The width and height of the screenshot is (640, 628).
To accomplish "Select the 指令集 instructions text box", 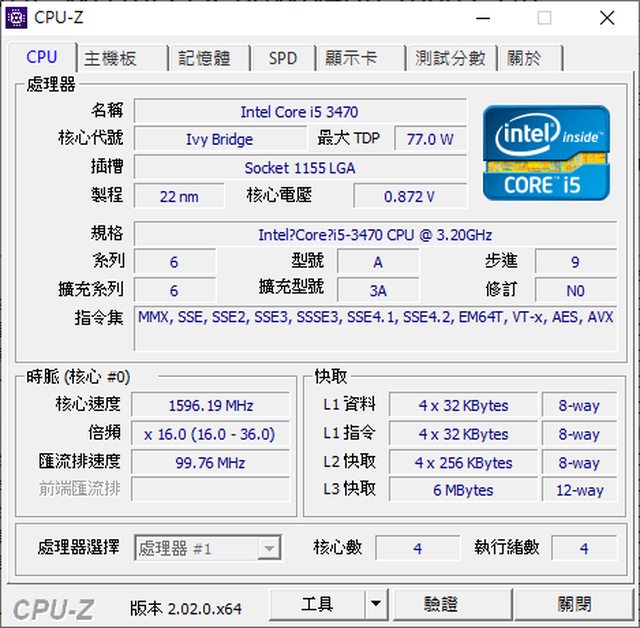I will coord(375,327).
